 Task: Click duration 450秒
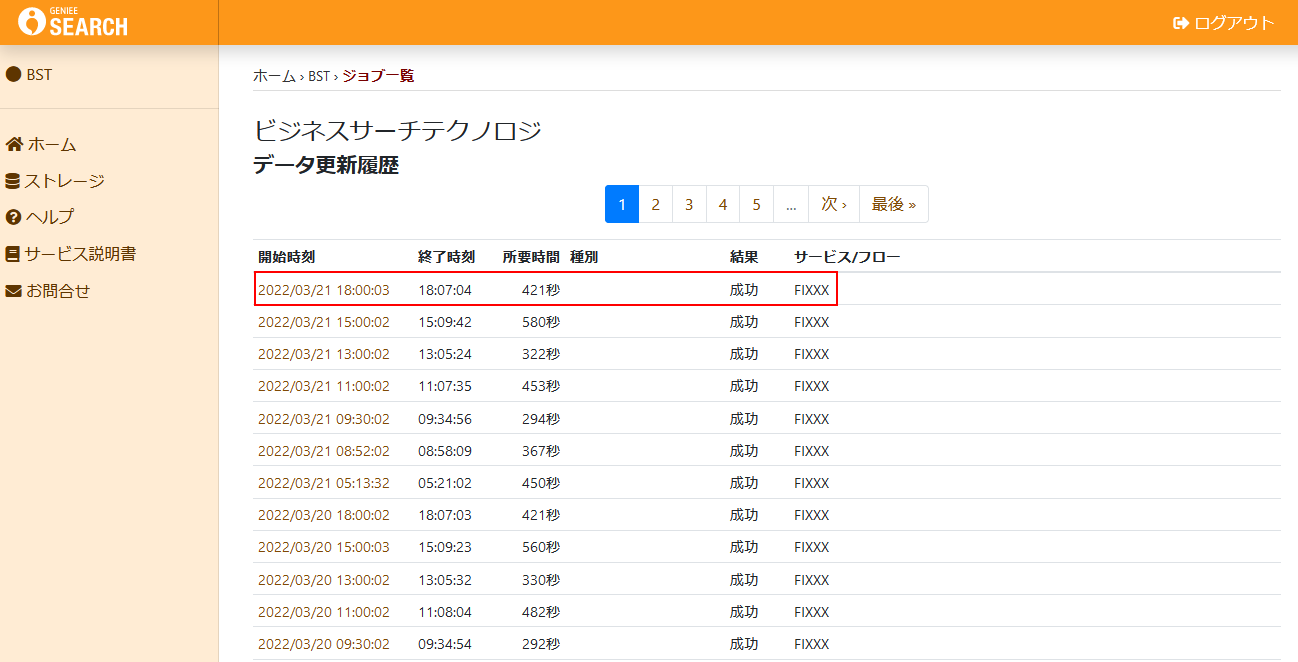[541, 483]
